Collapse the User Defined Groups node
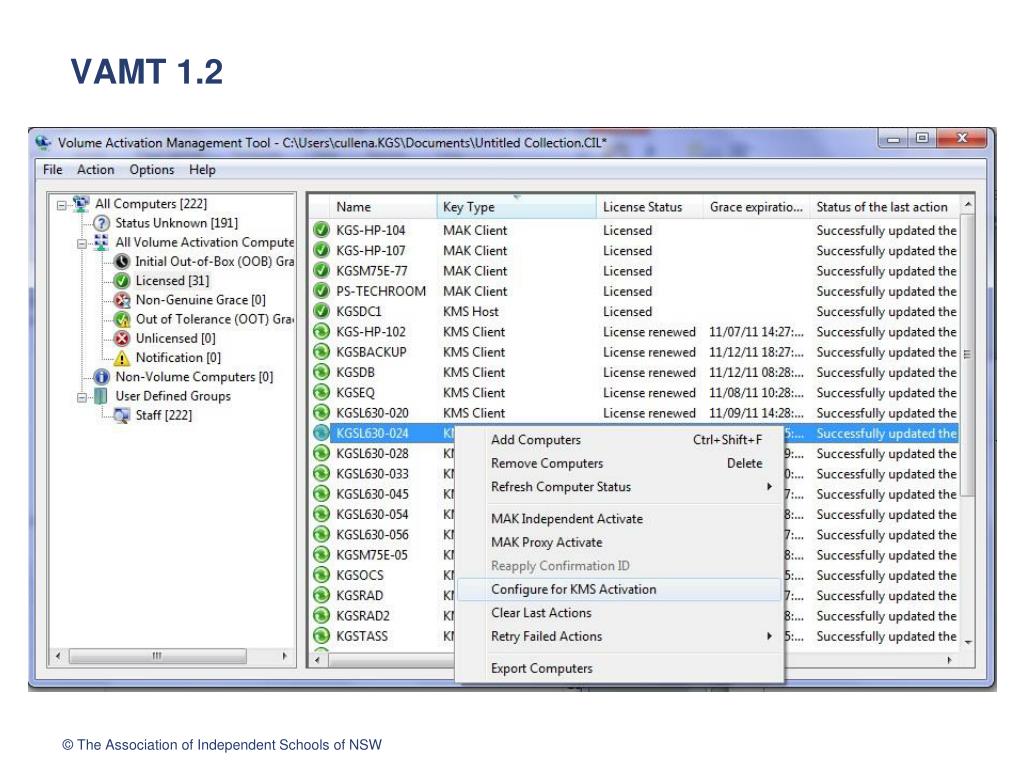The height and width of the screenshot is (768, 1024). [x=82, y=397]
